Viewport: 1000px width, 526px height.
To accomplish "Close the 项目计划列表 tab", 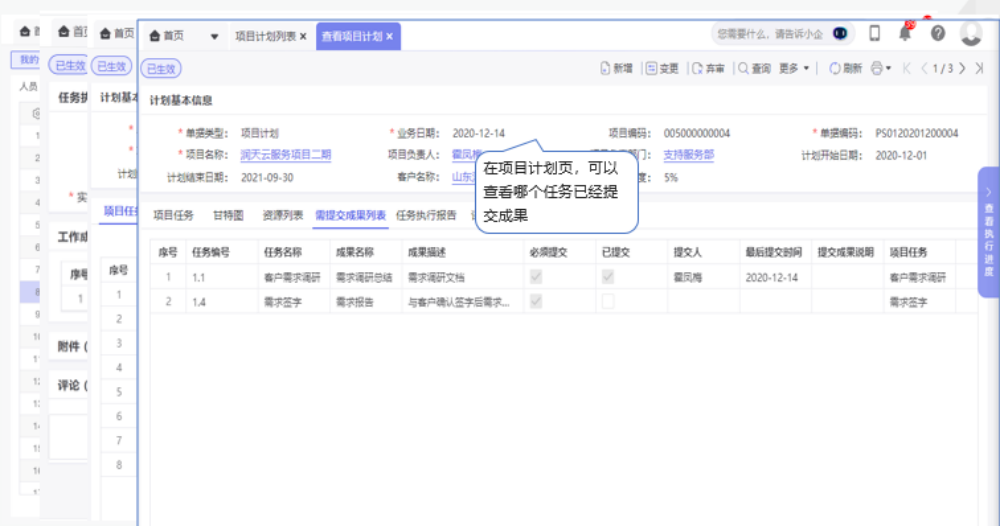I will (x=303, y=36).
